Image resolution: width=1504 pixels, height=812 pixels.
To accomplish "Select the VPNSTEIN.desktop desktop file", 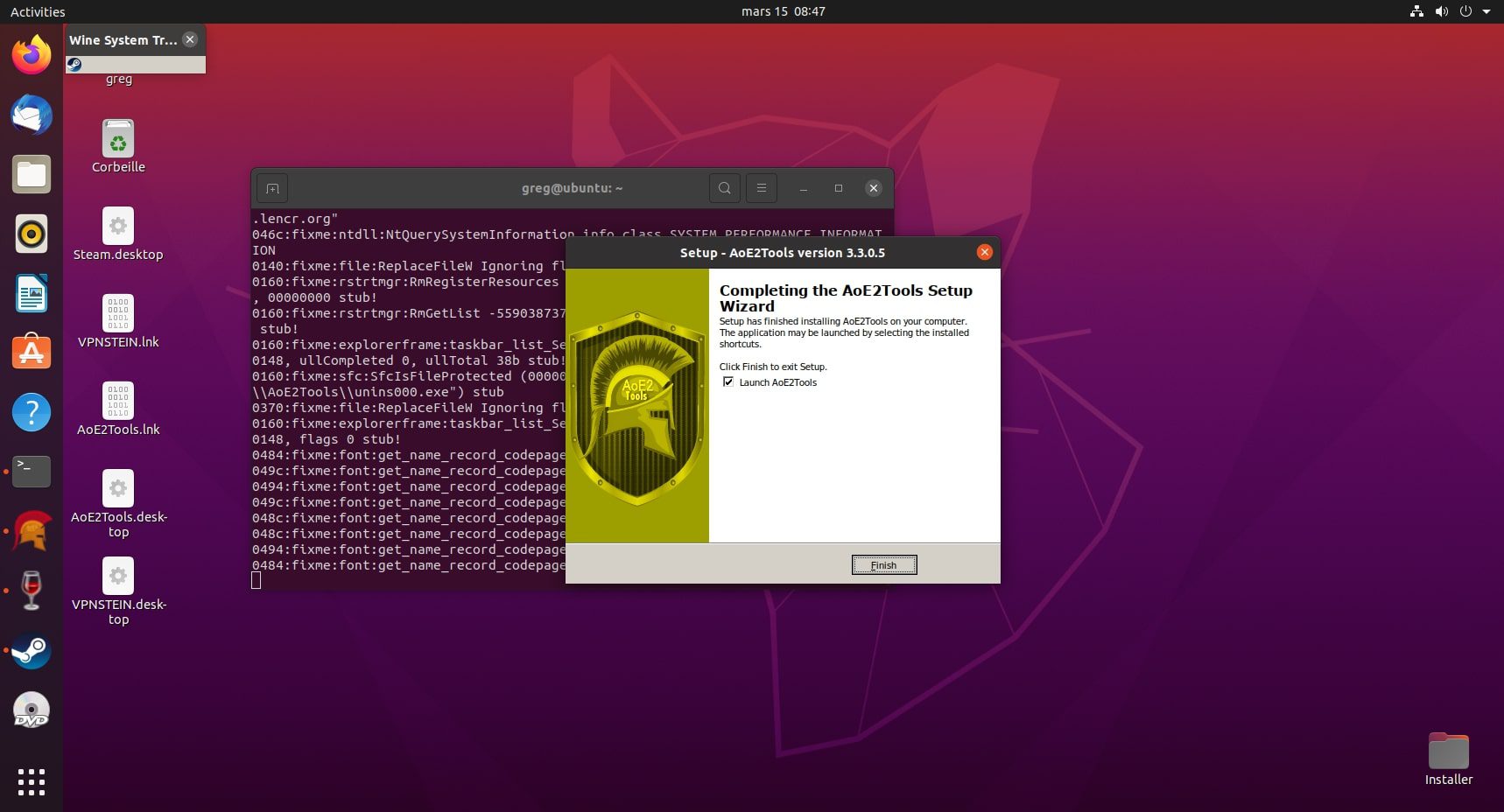I will point(118,591).
